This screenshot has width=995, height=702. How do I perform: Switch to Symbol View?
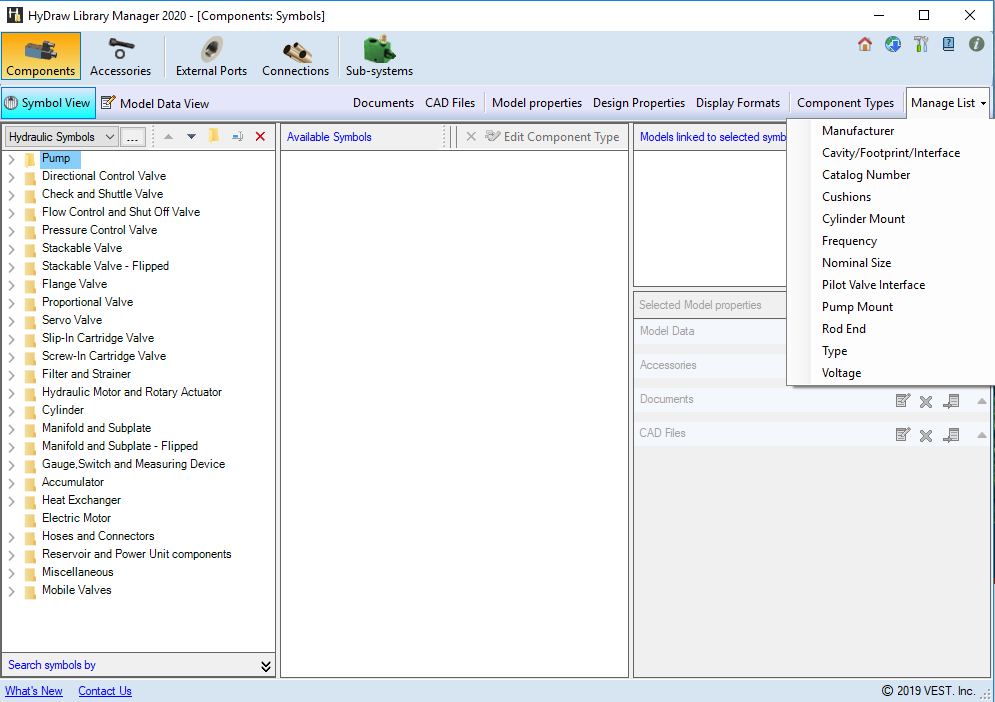tap(48, 103)
